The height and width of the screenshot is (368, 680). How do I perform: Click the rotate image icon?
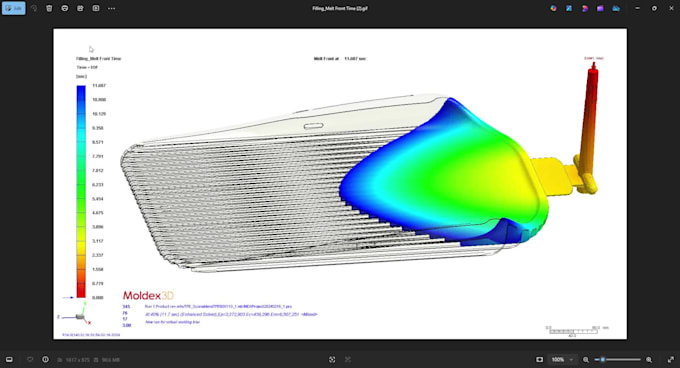coord(34,8)
